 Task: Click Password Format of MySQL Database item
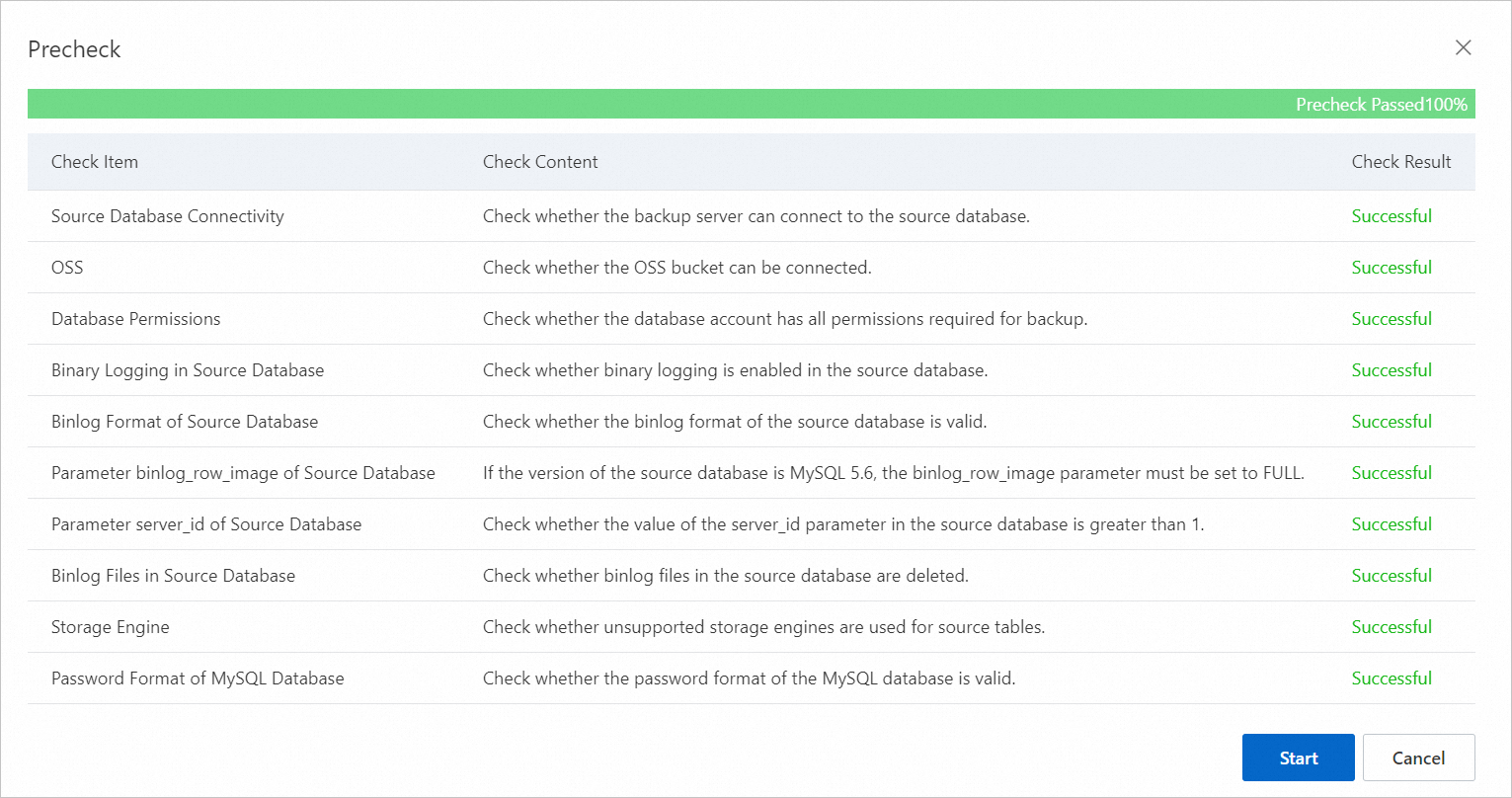[198, 678]
